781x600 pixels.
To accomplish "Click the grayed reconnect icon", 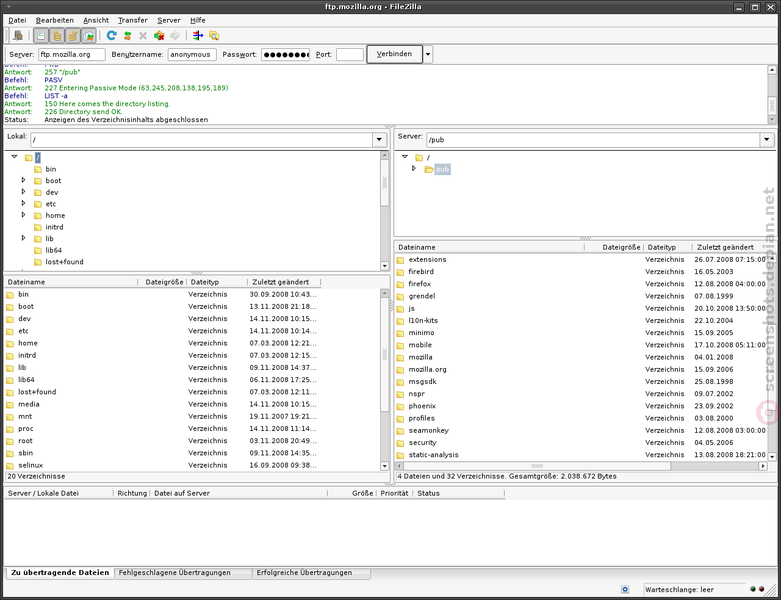I will (x=175, y=35).
